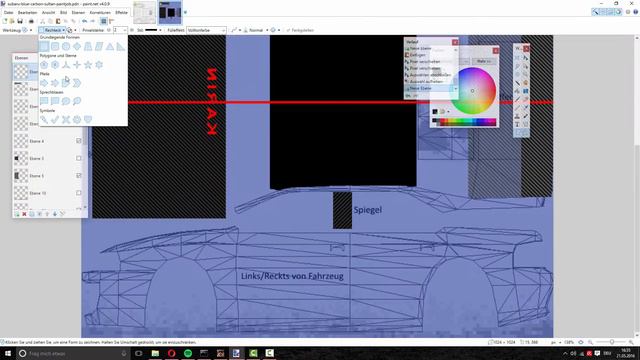Select the three-point star shape
This screenshot has height=360, width=640.
click(x=66, y=65)
